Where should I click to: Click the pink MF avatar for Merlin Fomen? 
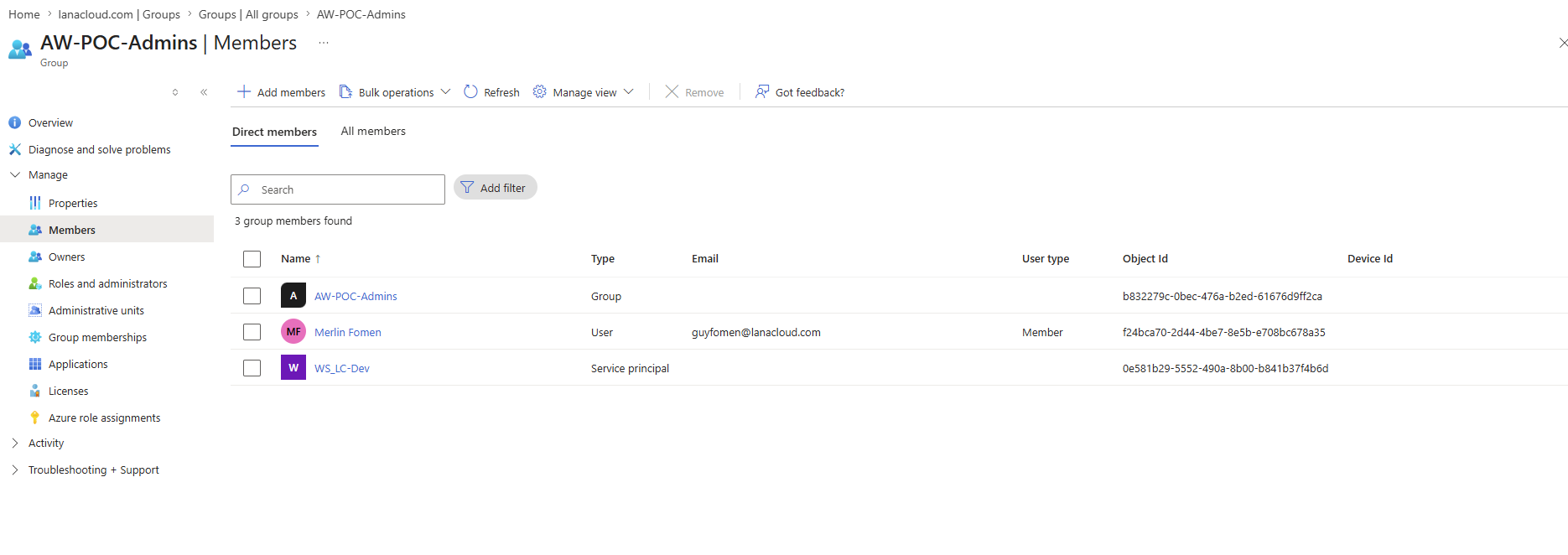[293, 332]
